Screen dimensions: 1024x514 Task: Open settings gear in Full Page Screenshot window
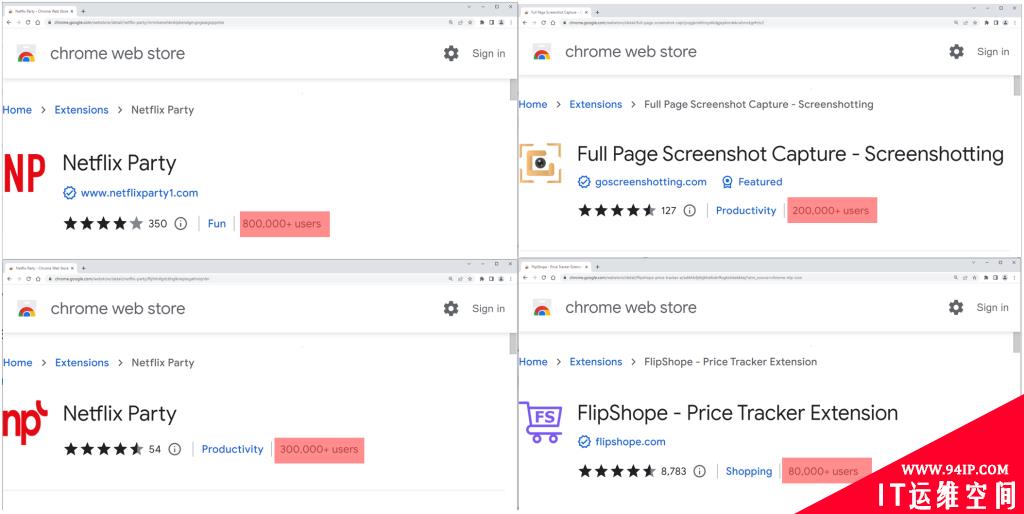pyautogui.click(x=957, y=52)
